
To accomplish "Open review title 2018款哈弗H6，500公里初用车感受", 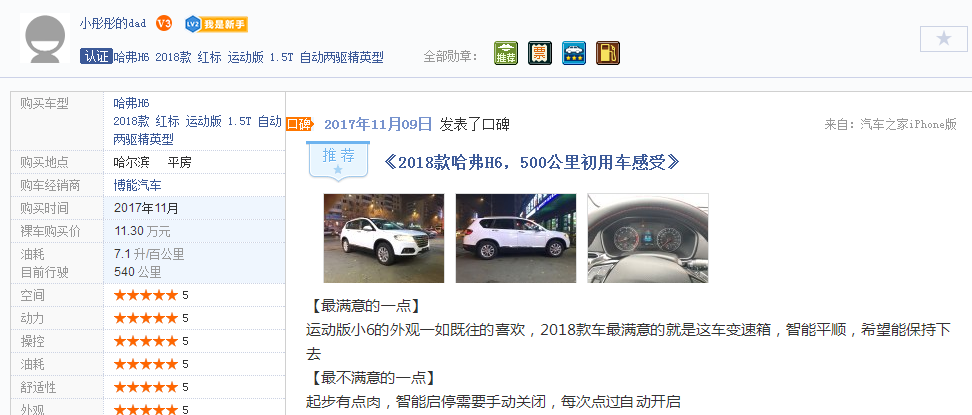I will point(531,163).
